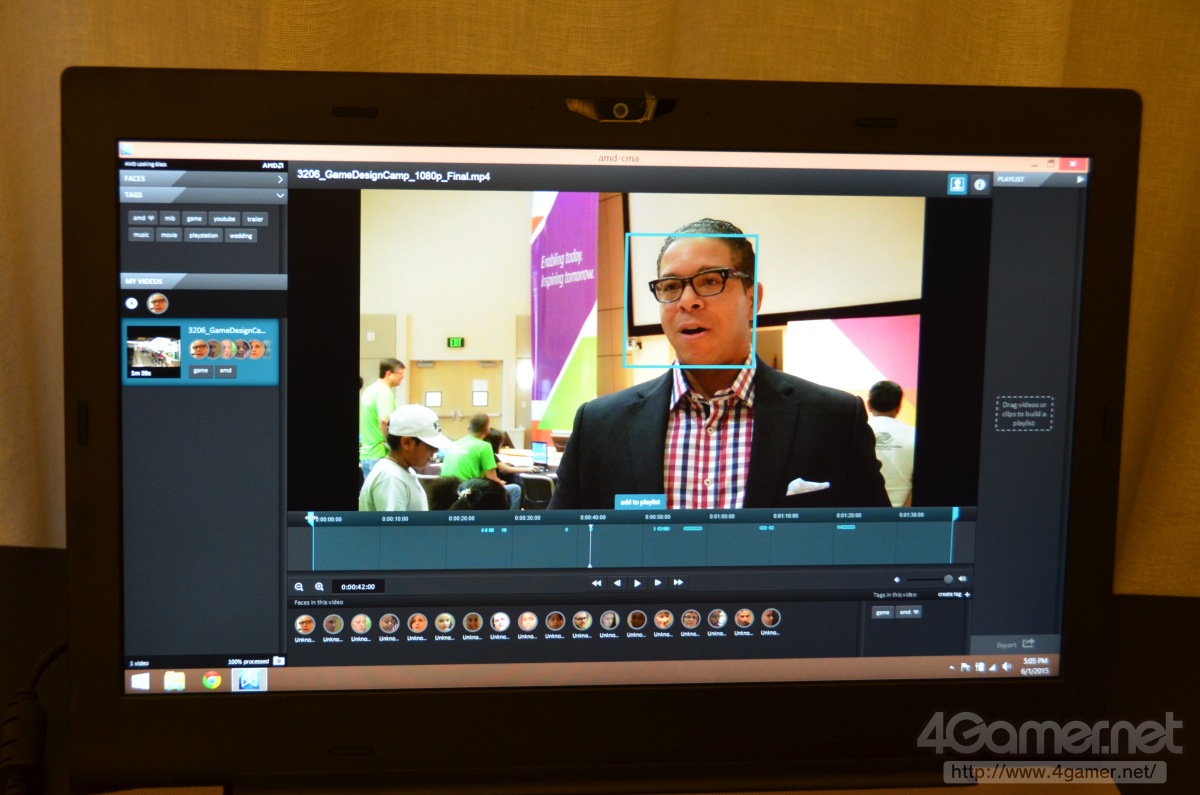1200x795 pixels.
Task: Toggle the face detection overlay icon
Action: coord(957,184)
